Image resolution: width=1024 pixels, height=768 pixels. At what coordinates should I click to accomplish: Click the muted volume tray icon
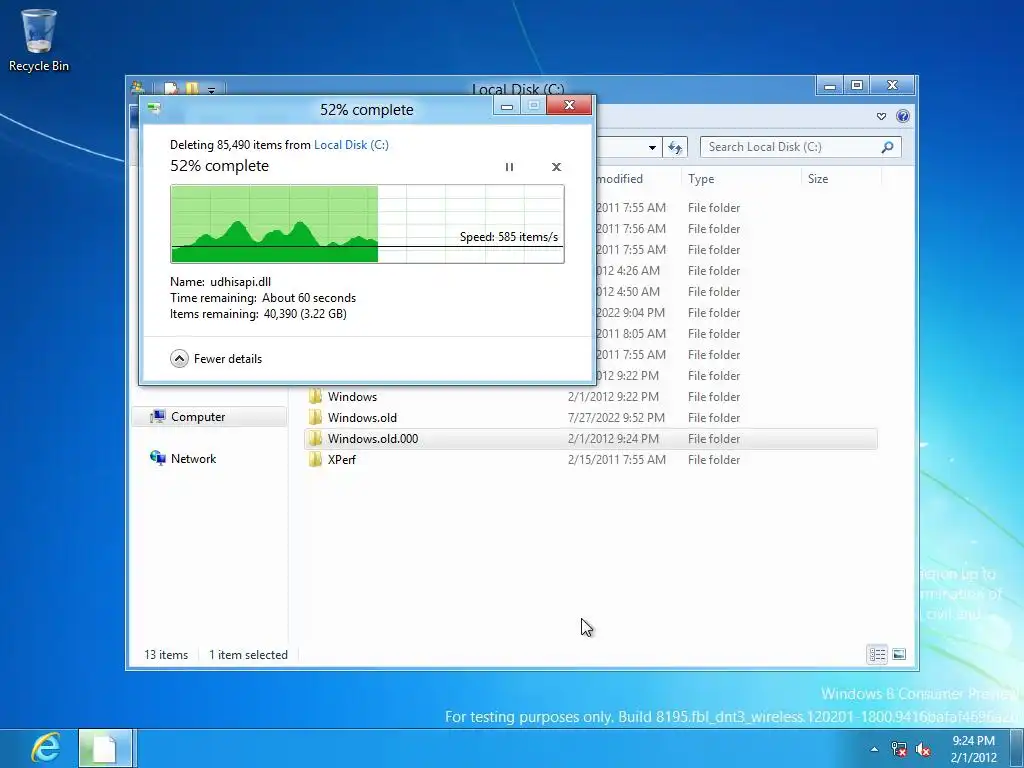923,749
